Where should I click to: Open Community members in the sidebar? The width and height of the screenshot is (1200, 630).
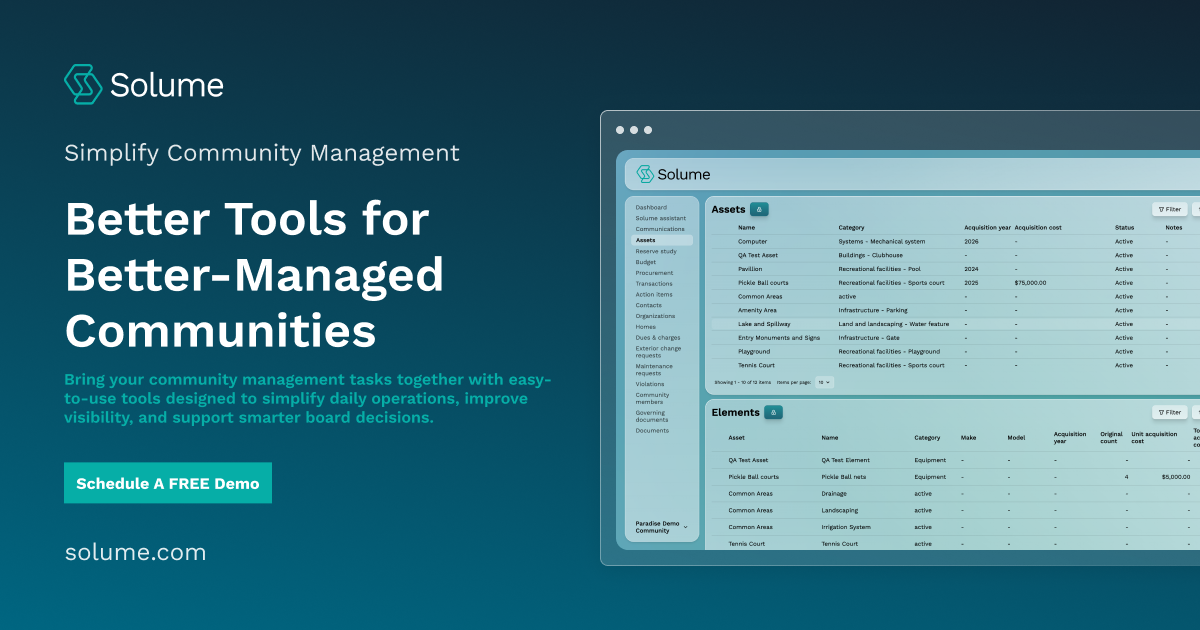point(653,398)
